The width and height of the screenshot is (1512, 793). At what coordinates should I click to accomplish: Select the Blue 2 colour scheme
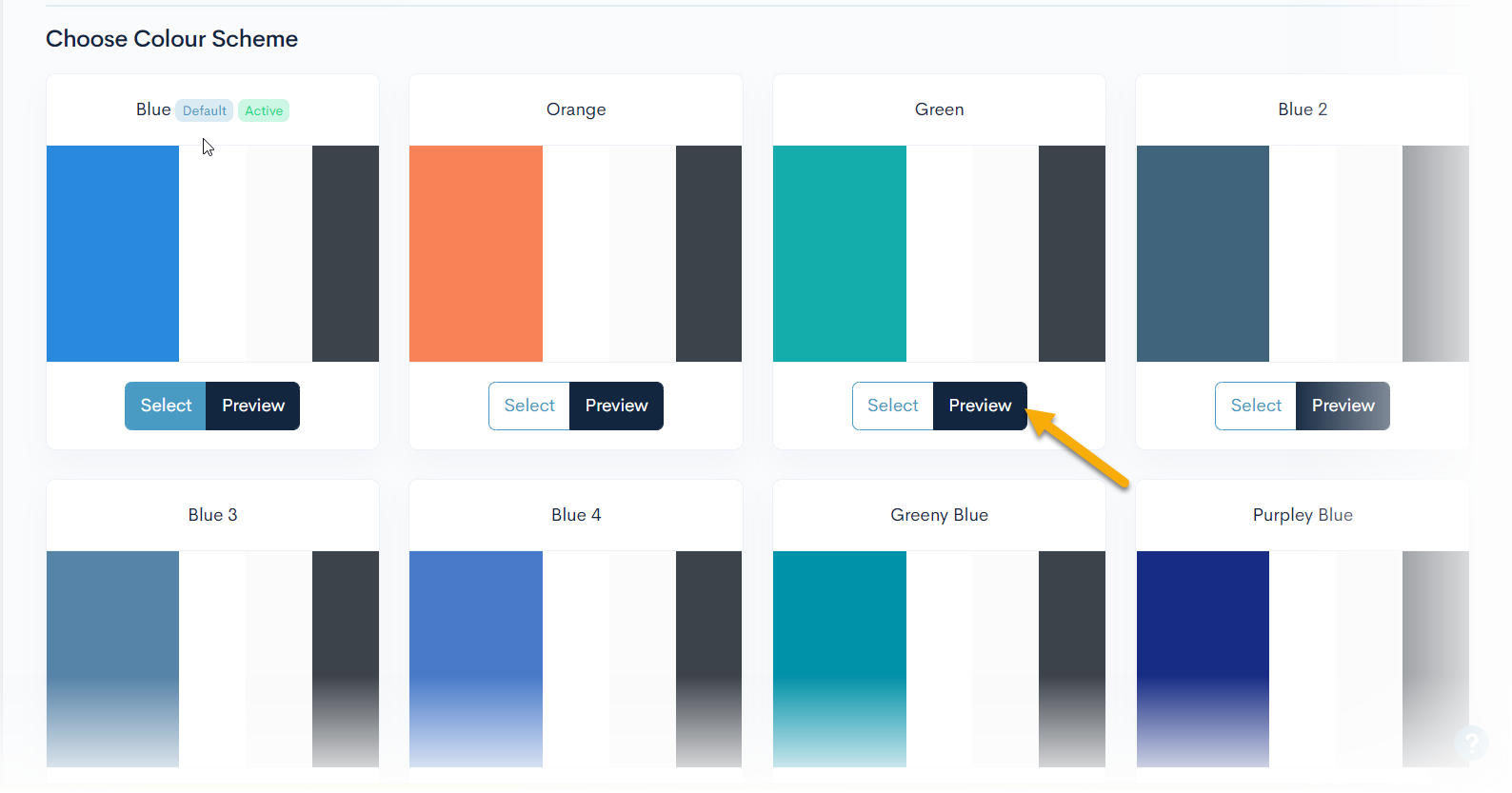coord(1256,406)
